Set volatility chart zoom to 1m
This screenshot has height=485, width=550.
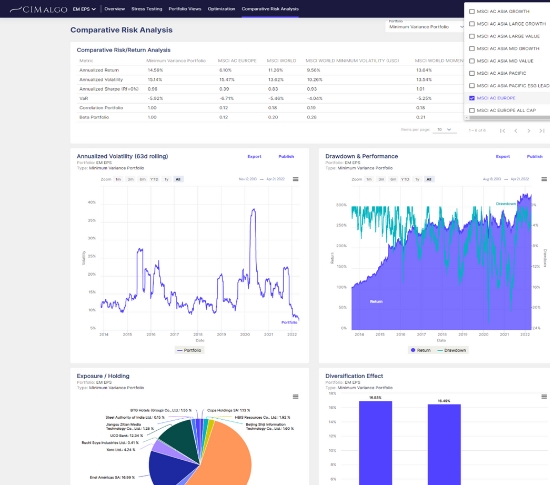click(119, 179)
